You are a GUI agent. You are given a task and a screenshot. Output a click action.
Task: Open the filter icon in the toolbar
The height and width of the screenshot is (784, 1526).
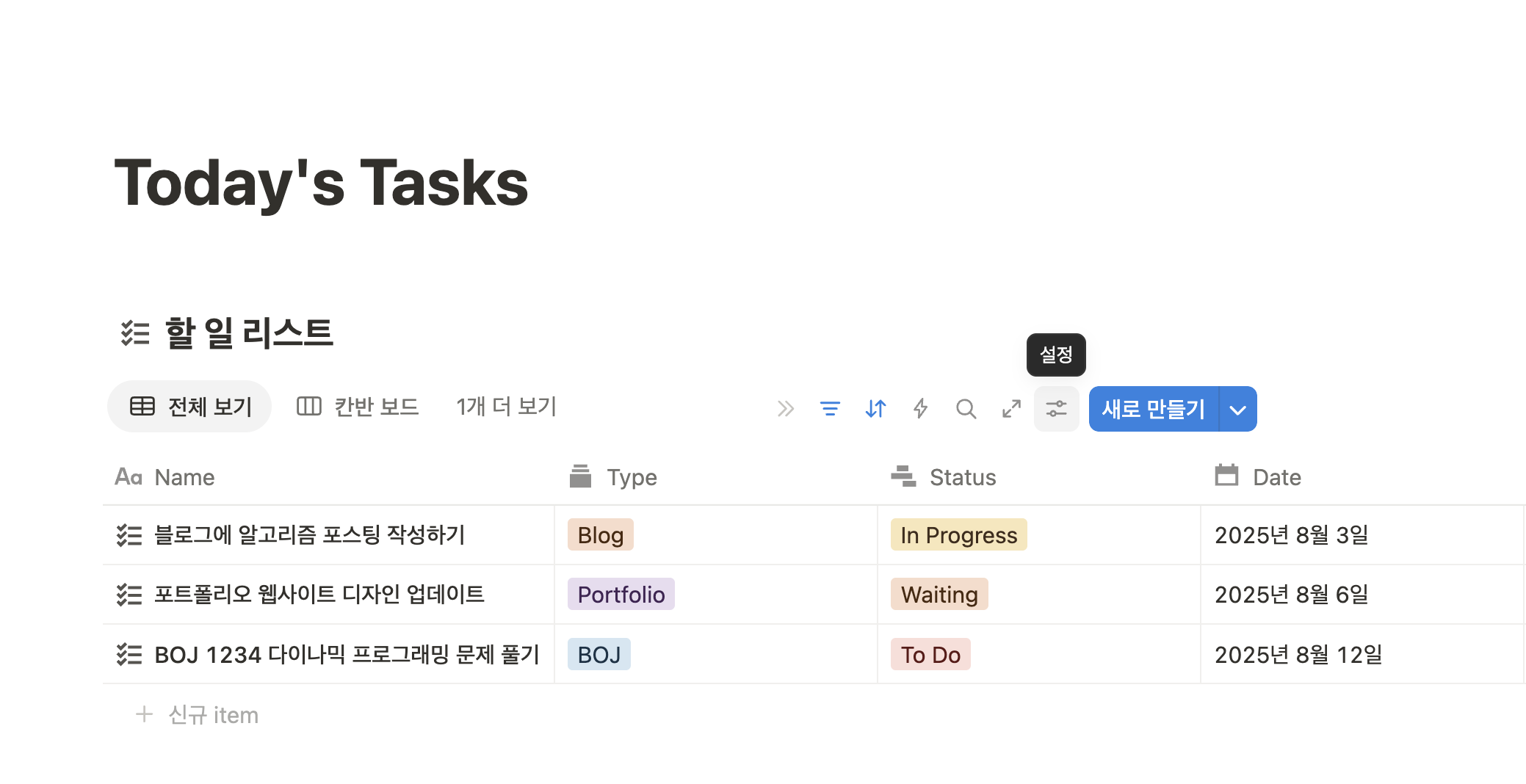pyautogui.click(x=829, y=409)
